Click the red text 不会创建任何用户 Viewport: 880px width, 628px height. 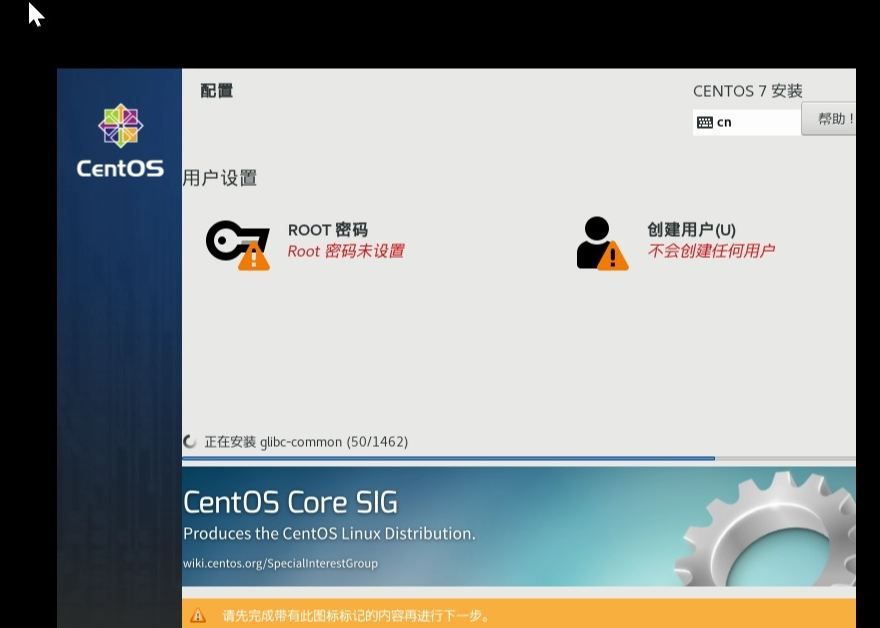click(x=711, y=250)
